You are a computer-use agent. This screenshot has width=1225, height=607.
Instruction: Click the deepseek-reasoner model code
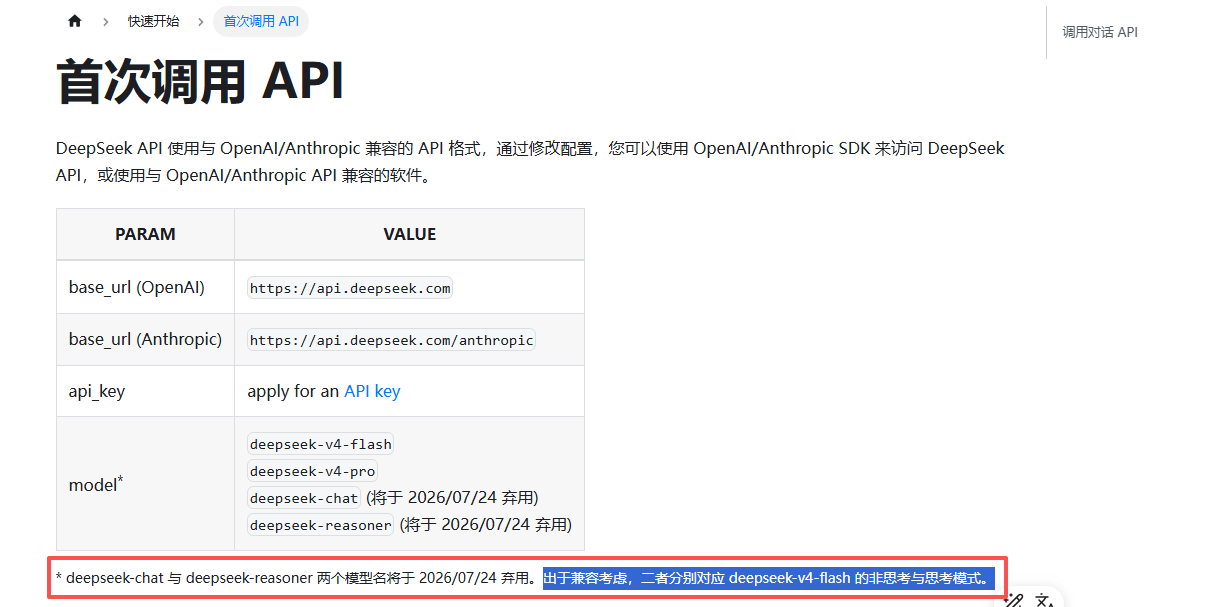321,525
